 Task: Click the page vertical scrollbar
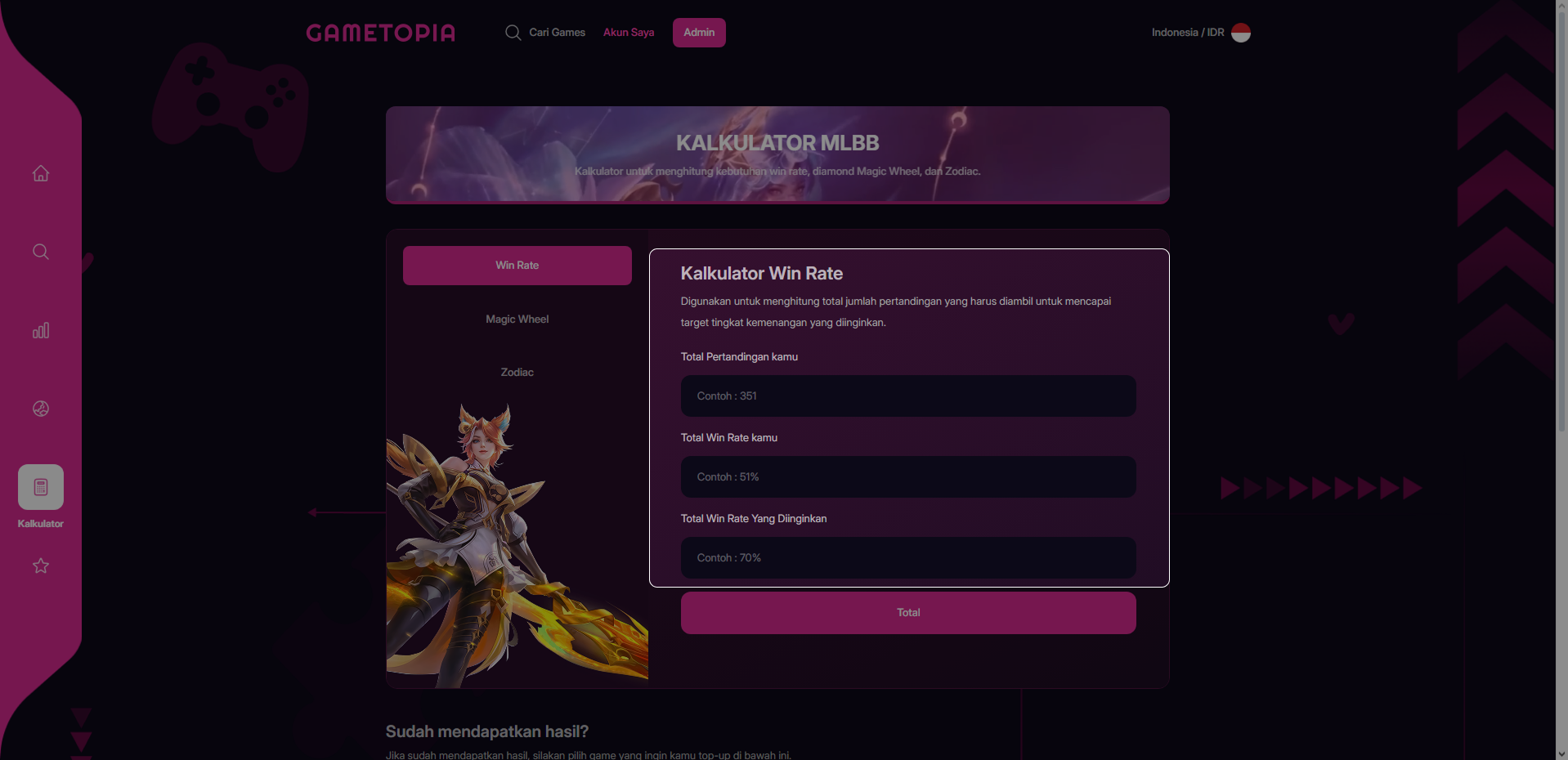[1561, 380]
